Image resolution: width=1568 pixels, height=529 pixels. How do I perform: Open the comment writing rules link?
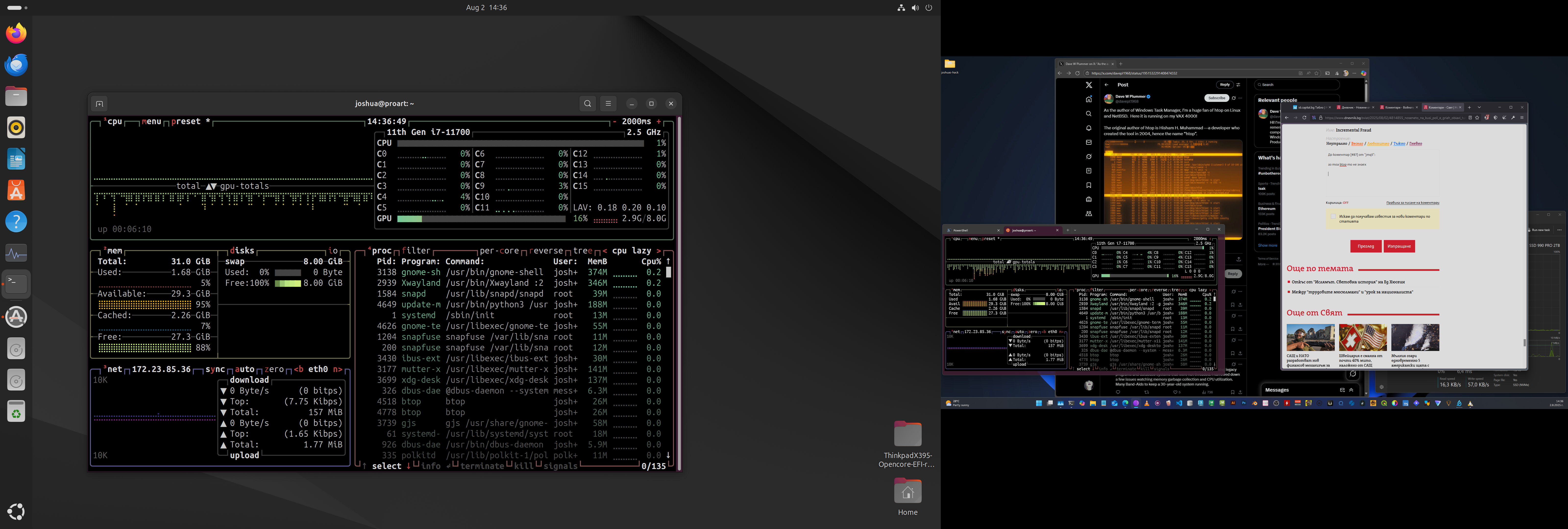click(1412, 203)
